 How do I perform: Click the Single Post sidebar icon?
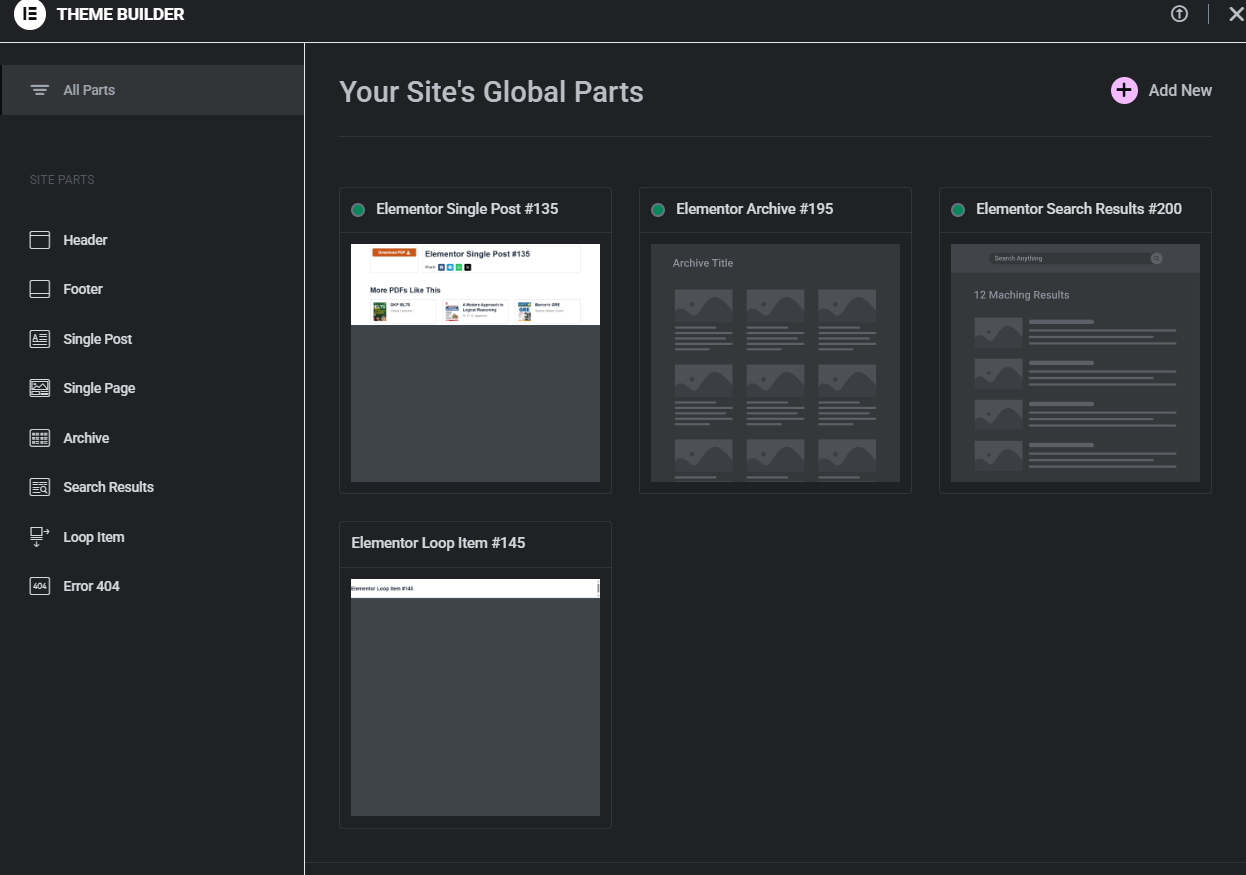(40, 339)
